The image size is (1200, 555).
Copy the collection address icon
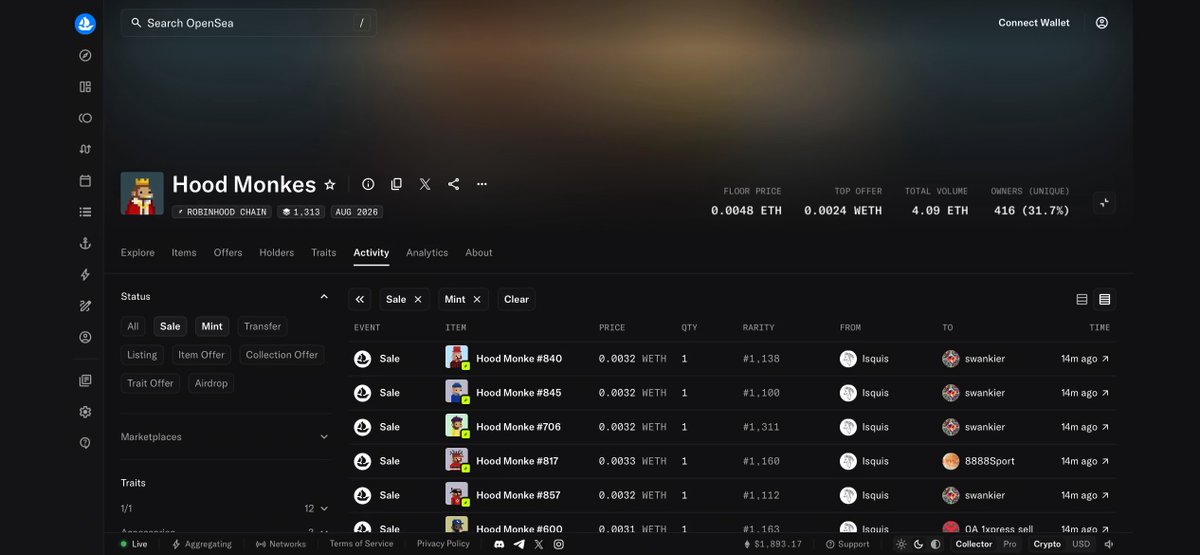pos(396,184)
